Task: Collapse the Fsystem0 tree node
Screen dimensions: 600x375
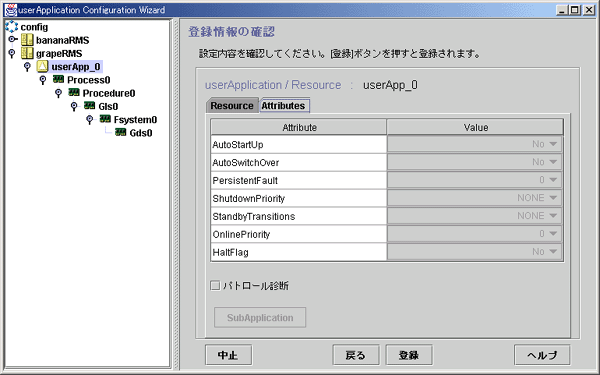Action: pyautogui.click(x=89, y=120)
